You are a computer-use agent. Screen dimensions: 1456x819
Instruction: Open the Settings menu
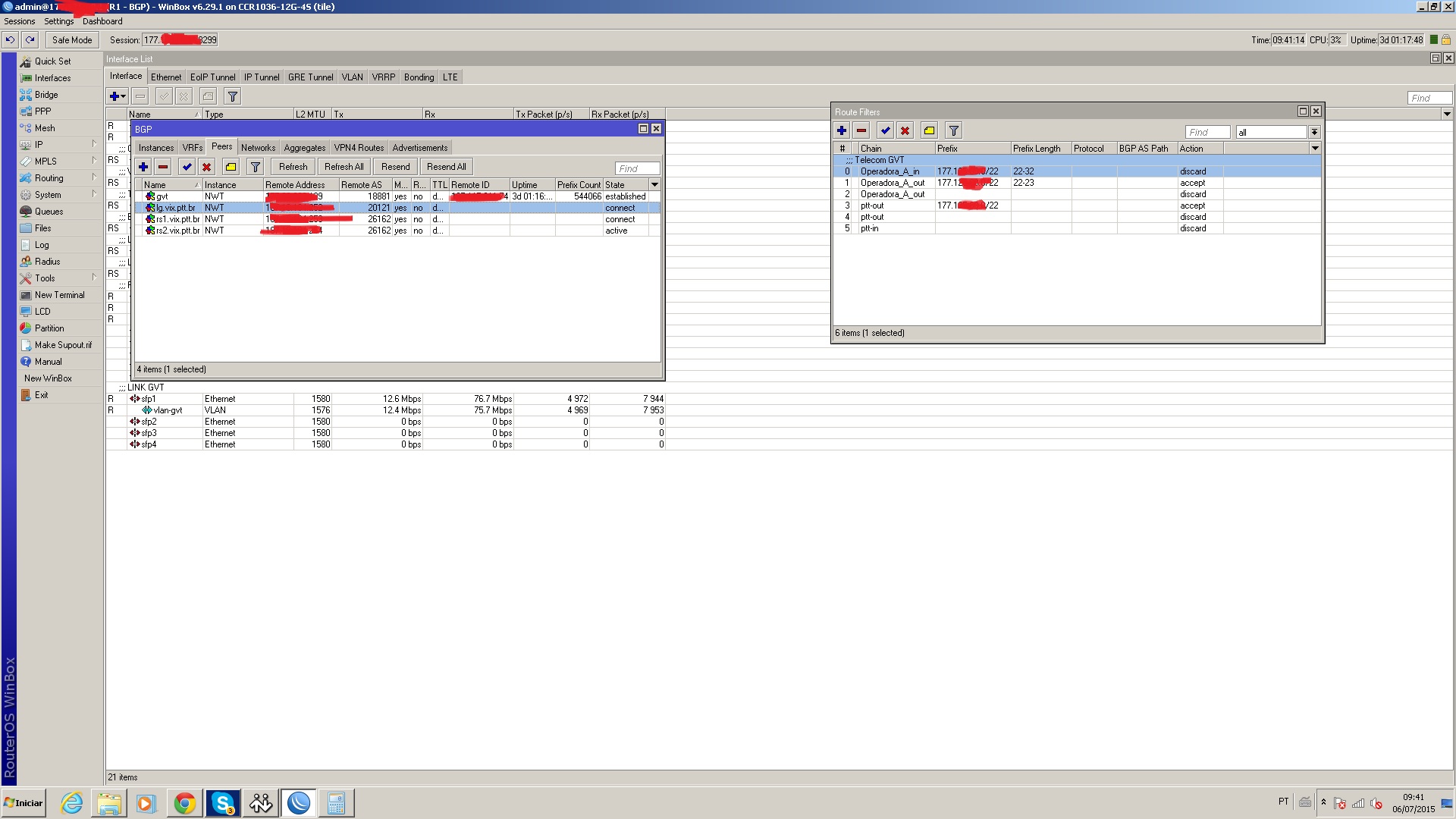[58, 21]
